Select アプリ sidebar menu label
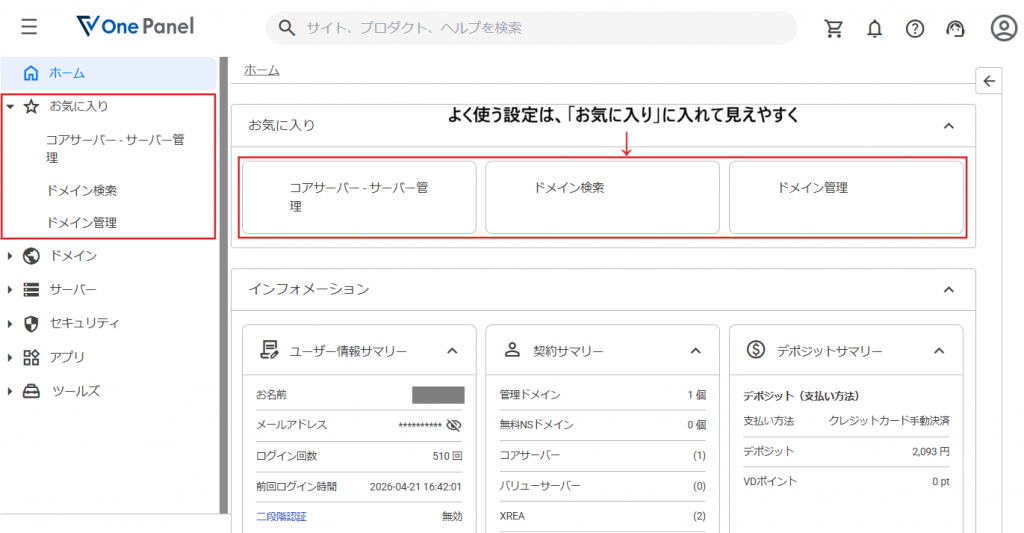 tap(67, 357)
